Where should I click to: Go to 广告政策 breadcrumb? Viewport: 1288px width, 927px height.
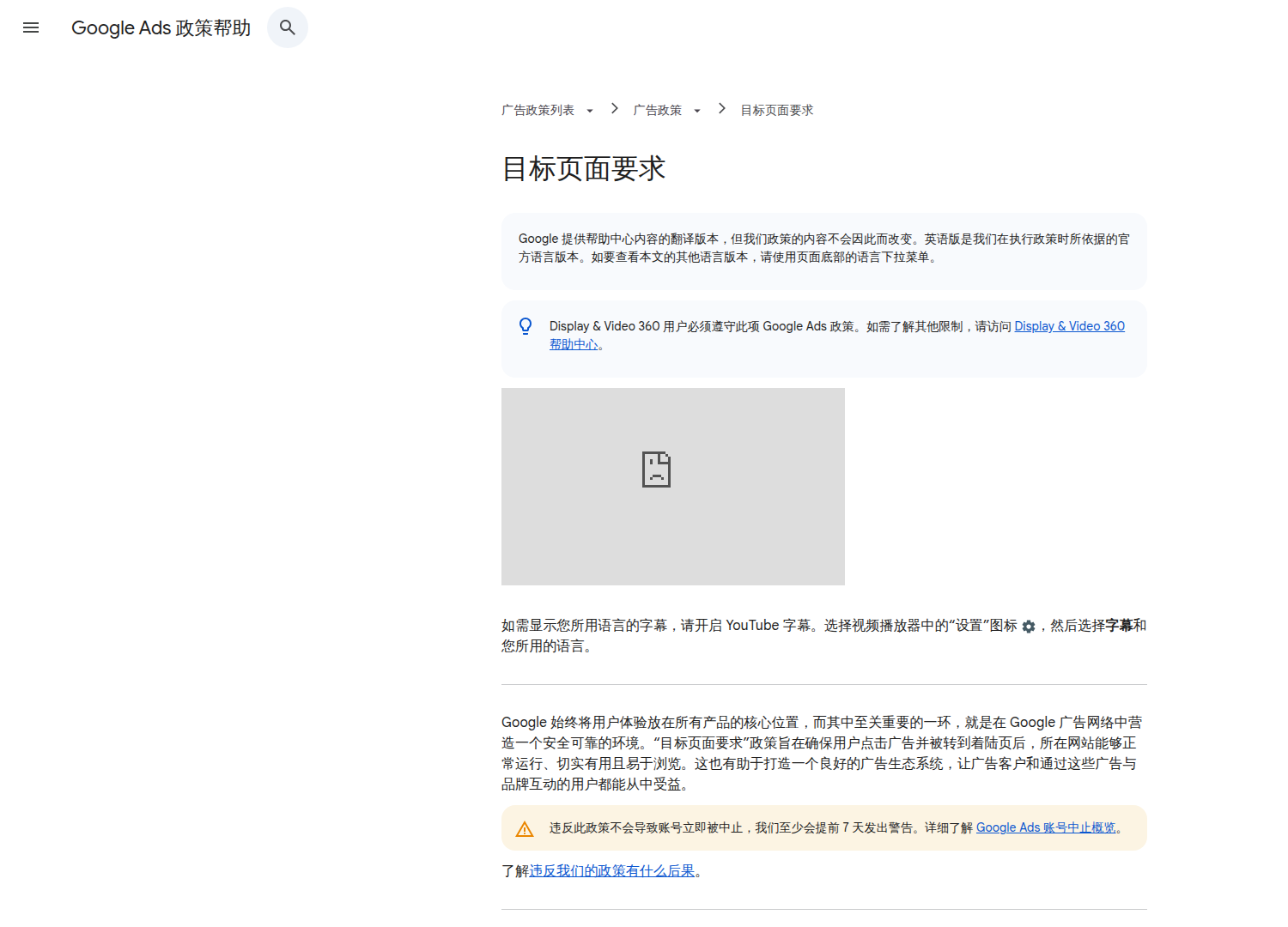[657, 110]
